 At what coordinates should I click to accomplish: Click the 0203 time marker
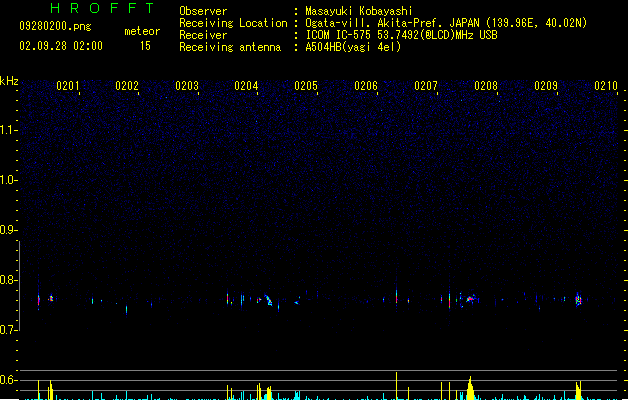tap(187, 86)
